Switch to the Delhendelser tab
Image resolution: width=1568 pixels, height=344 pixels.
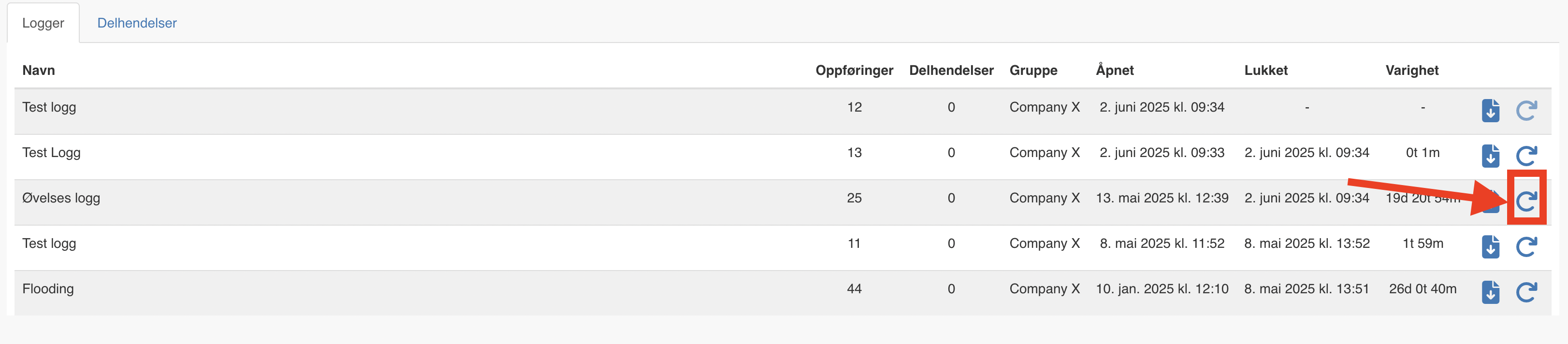137,23
